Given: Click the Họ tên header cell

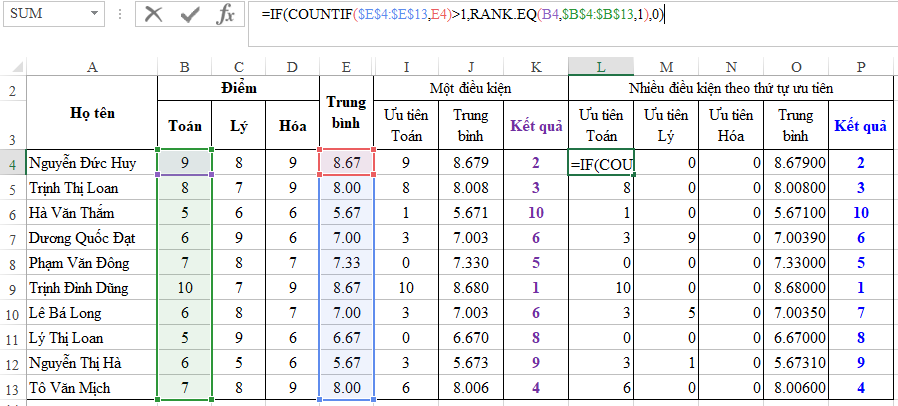Looking at the screenshot, I should (92, 112).
